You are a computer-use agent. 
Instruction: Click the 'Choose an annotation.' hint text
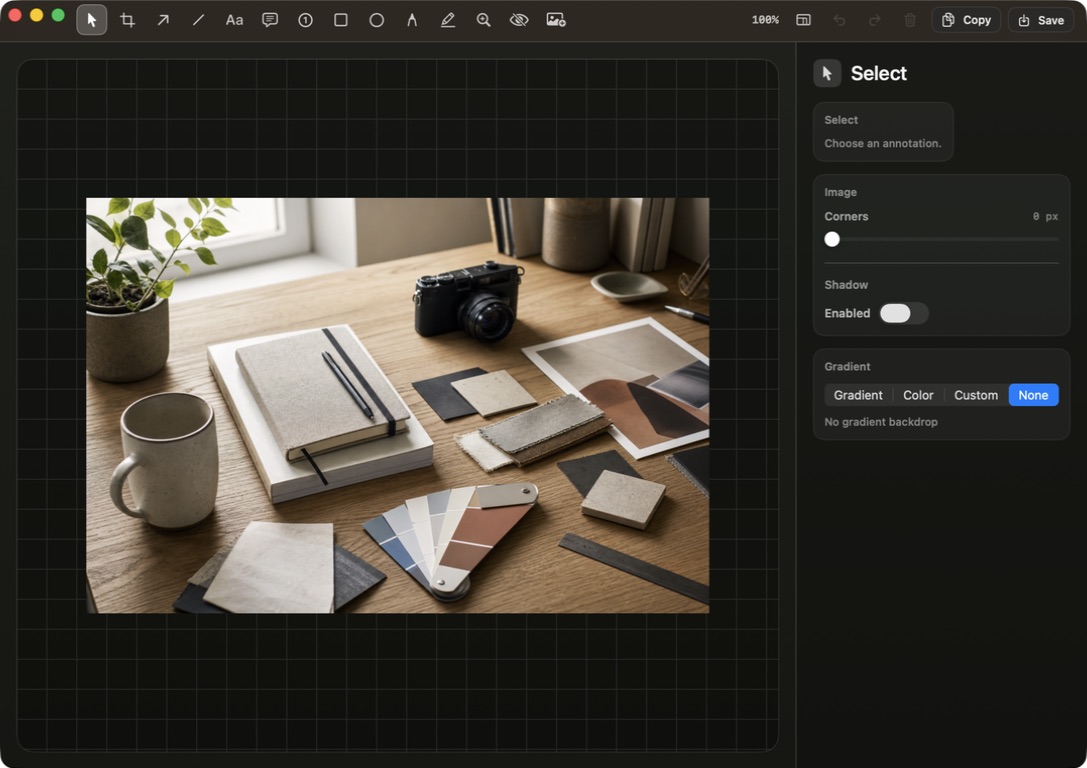point(882,143)
